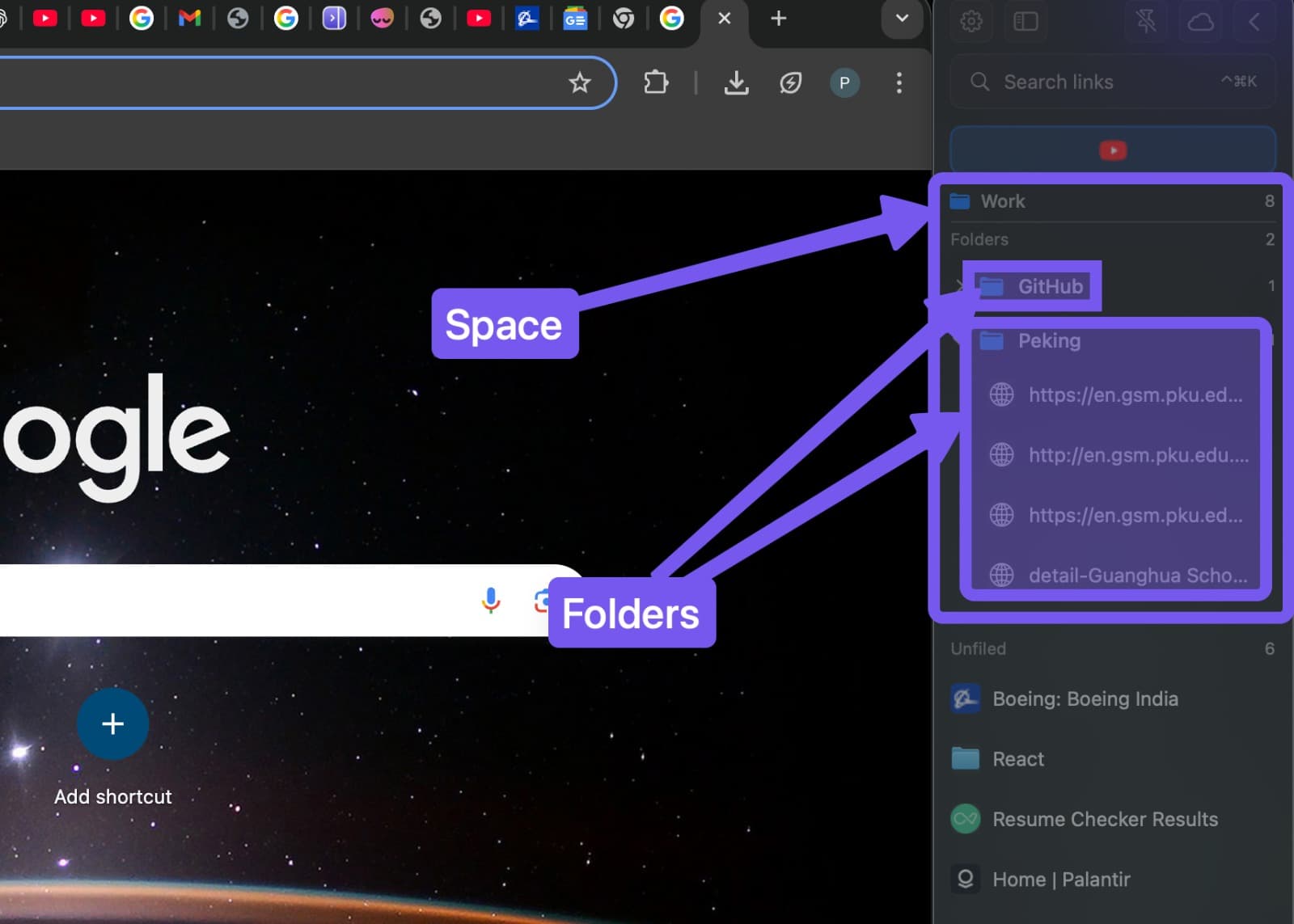Toggle the unpin sidebar icon
This screenshot has width=1294, height=924.
(x=1147, y=22)
